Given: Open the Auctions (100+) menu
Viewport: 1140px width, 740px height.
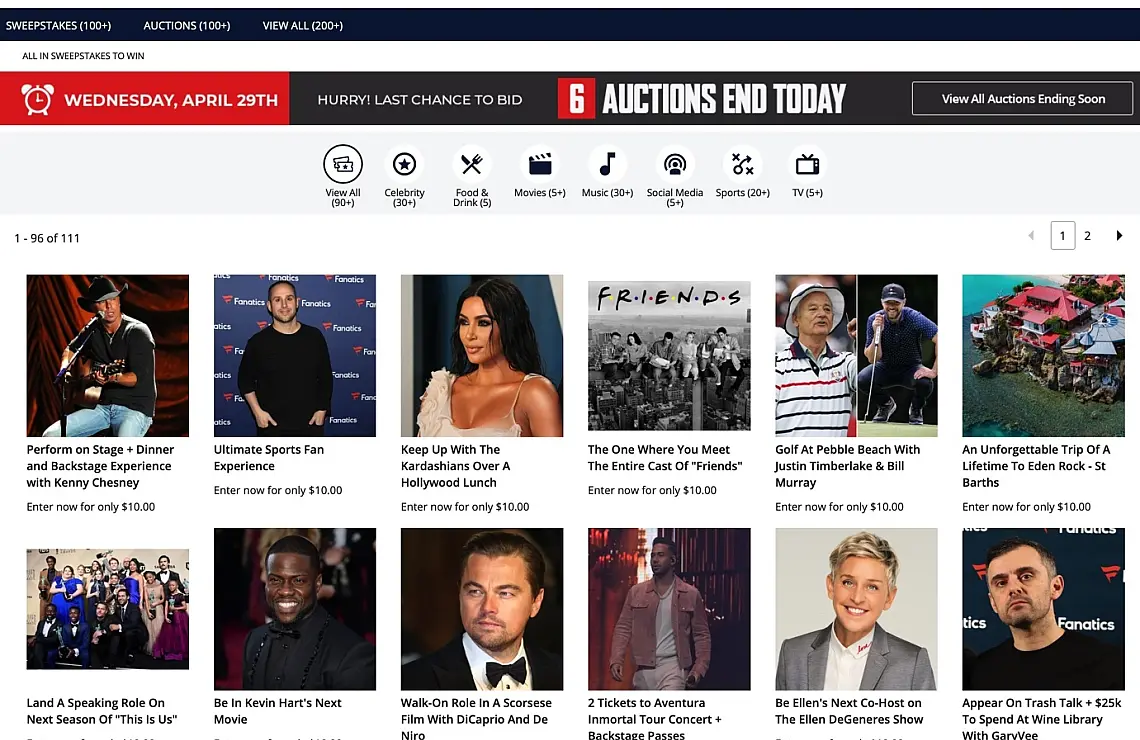Looking at the screenshot, I should [187, 25].
